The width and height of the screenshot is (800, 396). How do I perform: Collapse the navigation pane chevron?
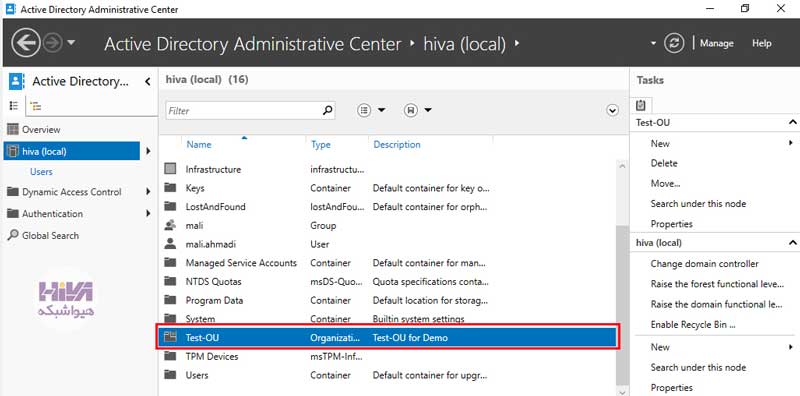(x=147, y=81)
